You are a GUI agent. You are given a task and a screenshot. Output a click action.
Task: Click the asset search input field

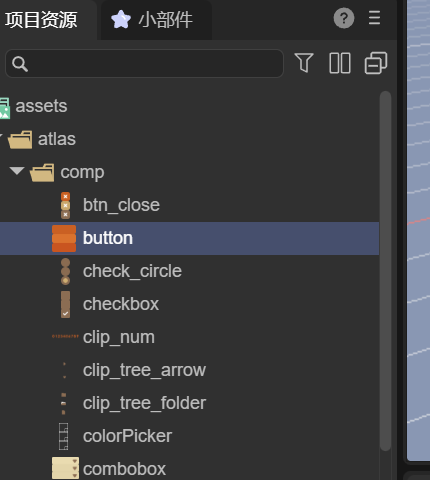tap(144, 63)
